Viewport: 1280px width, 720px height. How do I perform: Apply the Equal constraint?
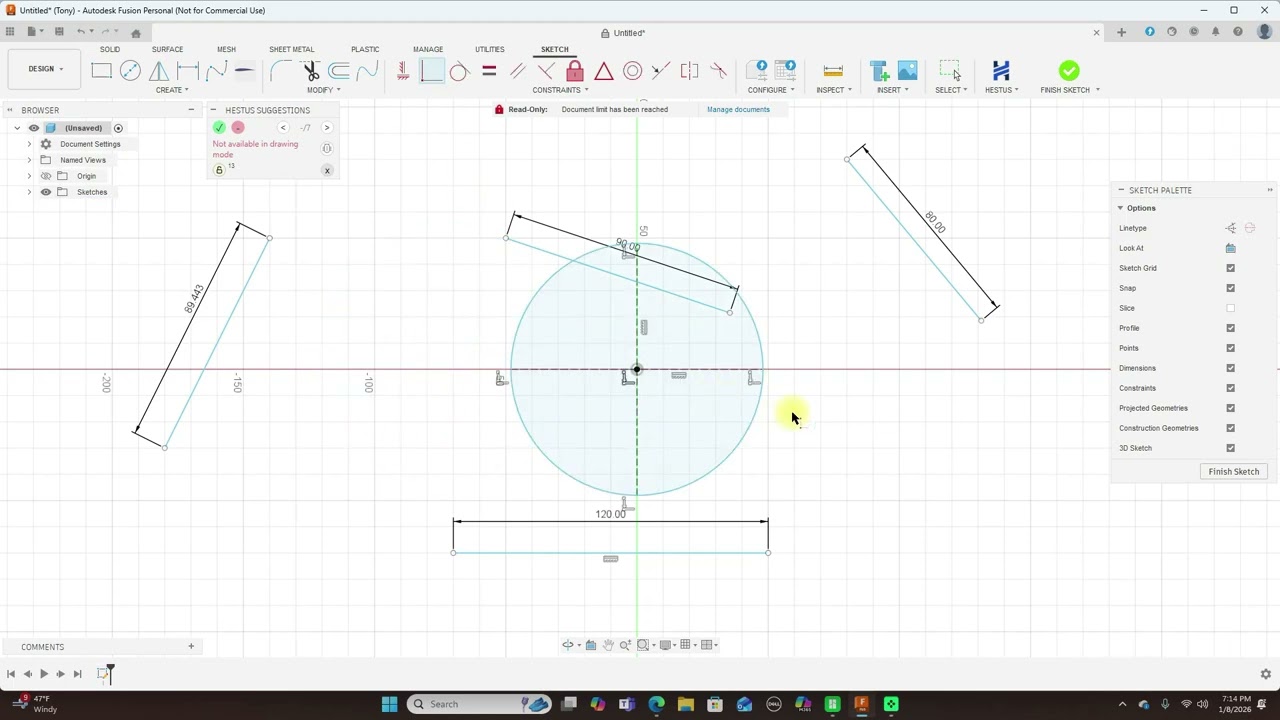(x=489, y=71)
